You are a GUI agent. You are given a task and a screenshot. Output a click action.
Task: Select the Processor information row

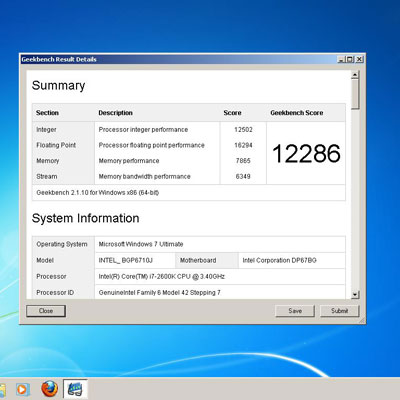(x=189, y=276)
